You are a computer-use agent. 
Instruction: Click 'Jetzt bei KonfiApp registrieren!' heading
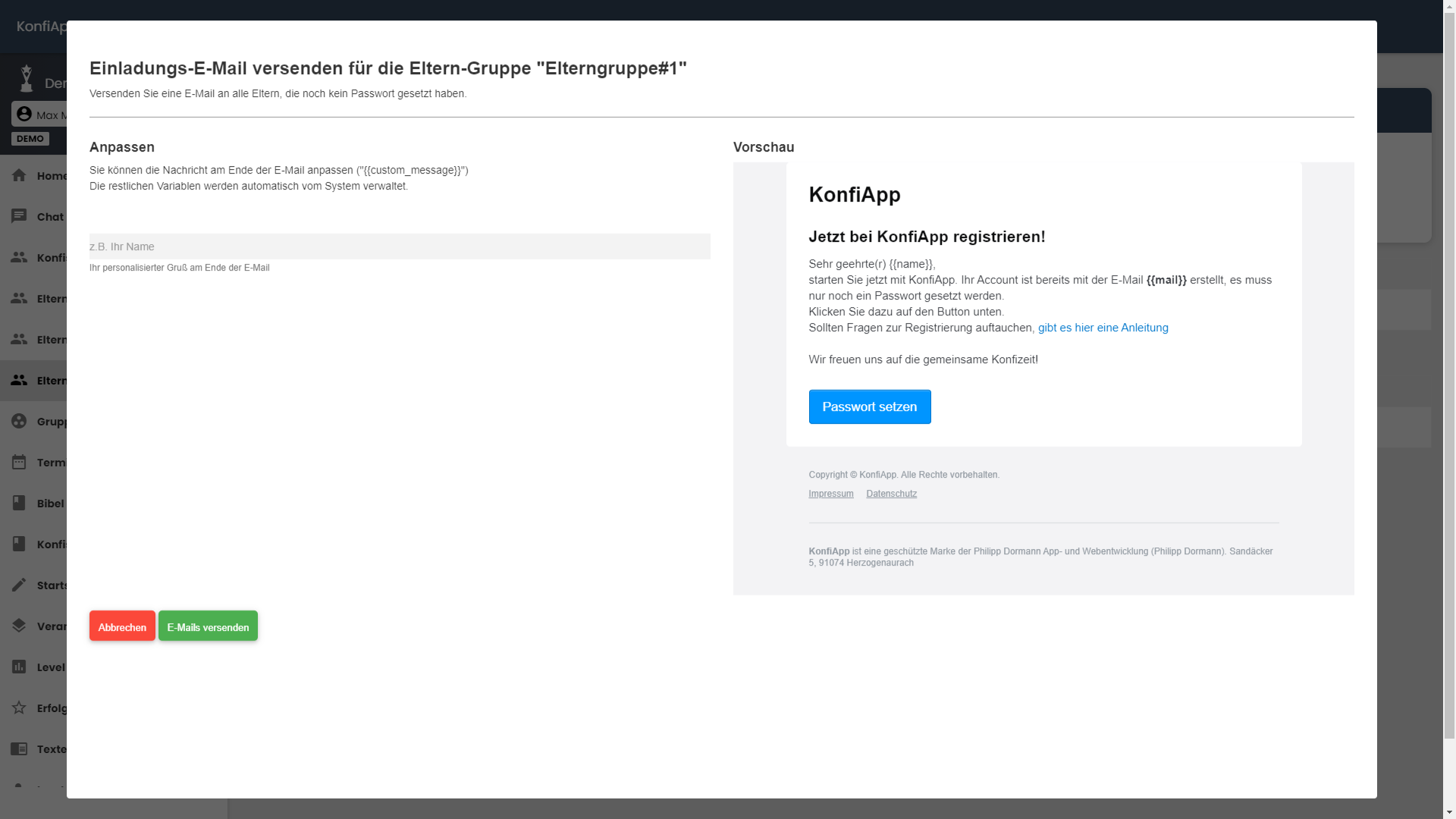pos(927,237)
